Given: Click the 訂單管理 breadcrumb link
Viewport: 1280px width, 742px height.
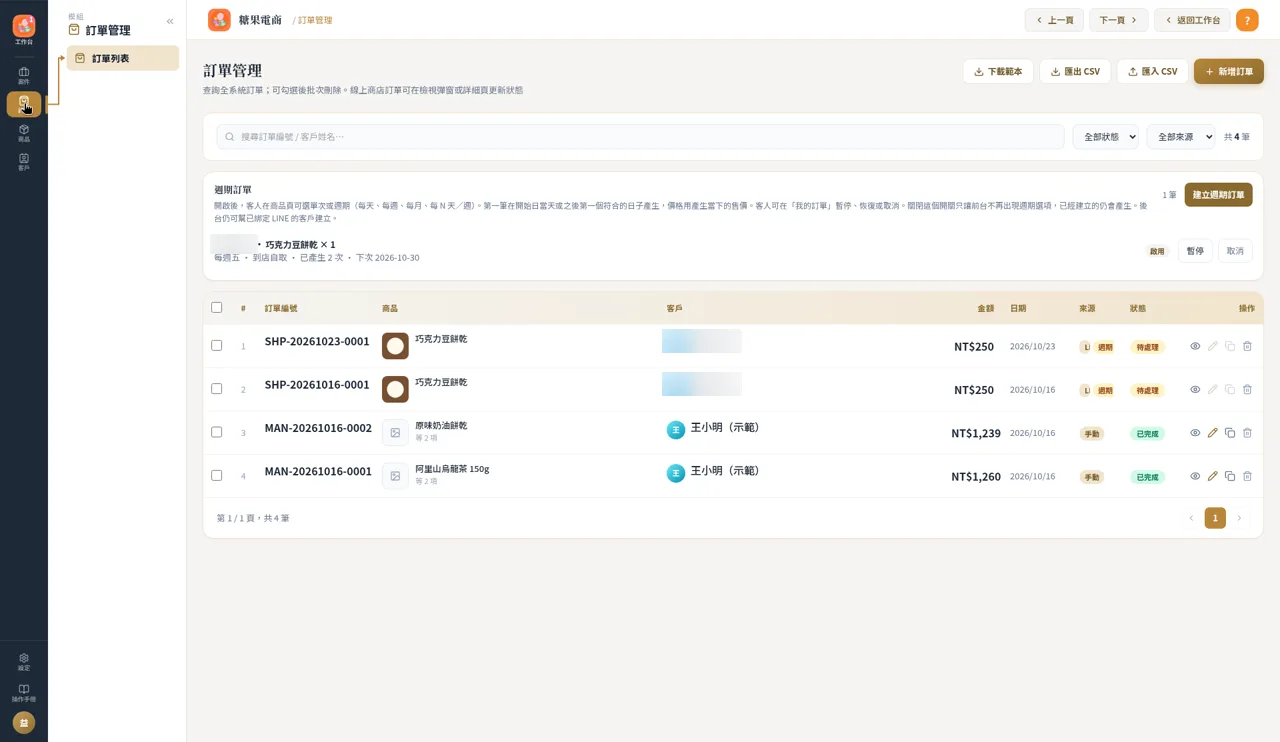Looking at the screenshot, I should [315, 20].
